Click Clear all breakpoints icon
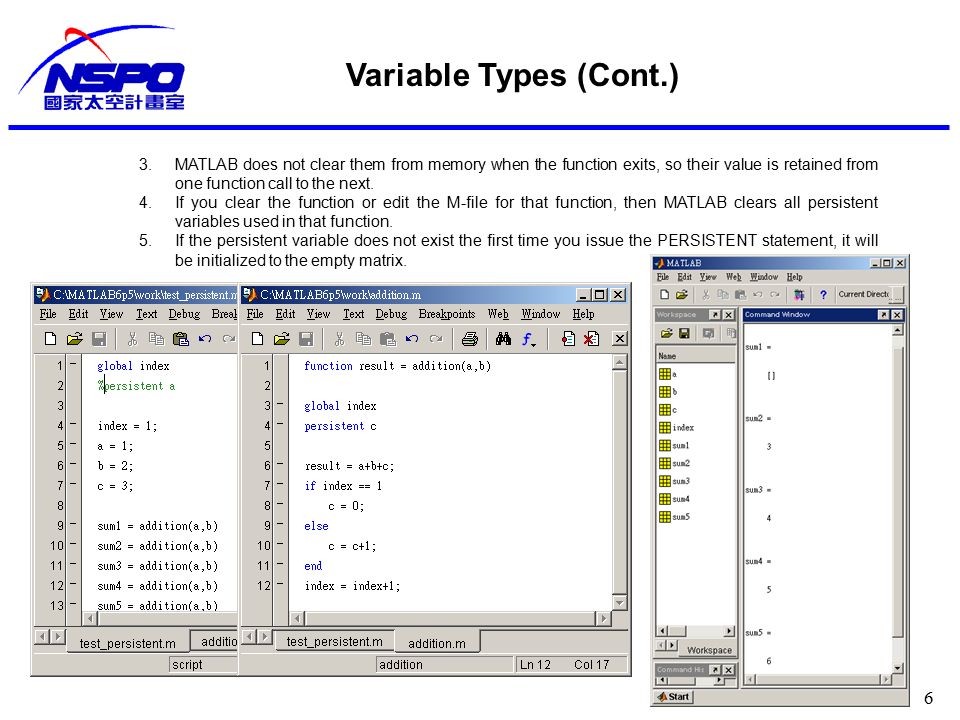The width and height of the screenshot is (960, 720). [x=591, y=339]
